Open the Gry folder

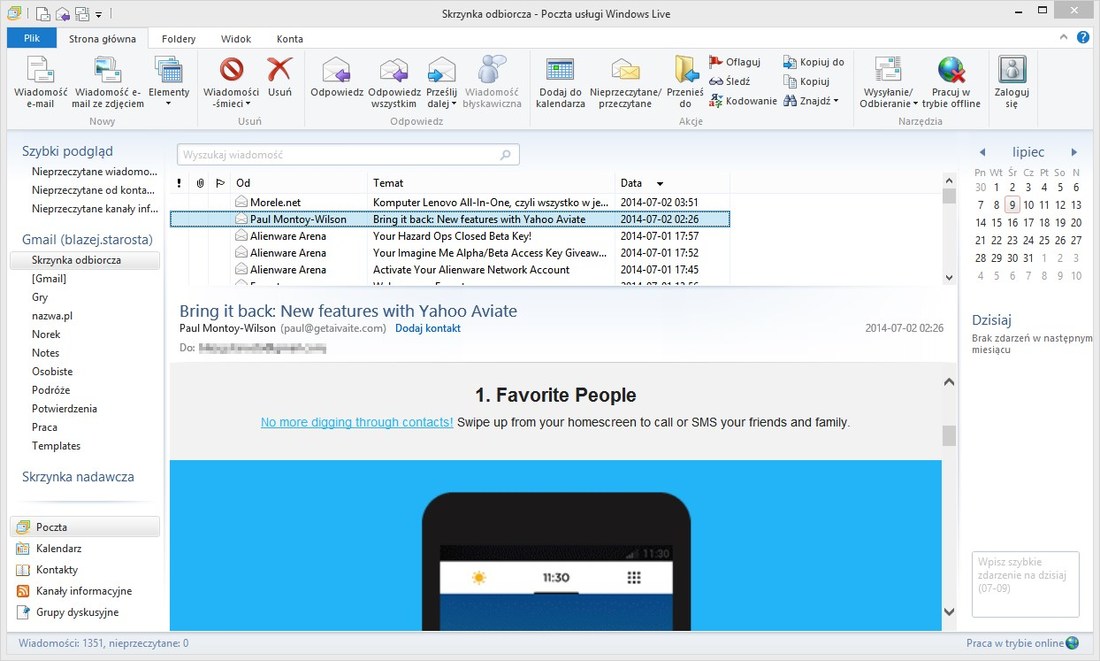pos(40,297)
